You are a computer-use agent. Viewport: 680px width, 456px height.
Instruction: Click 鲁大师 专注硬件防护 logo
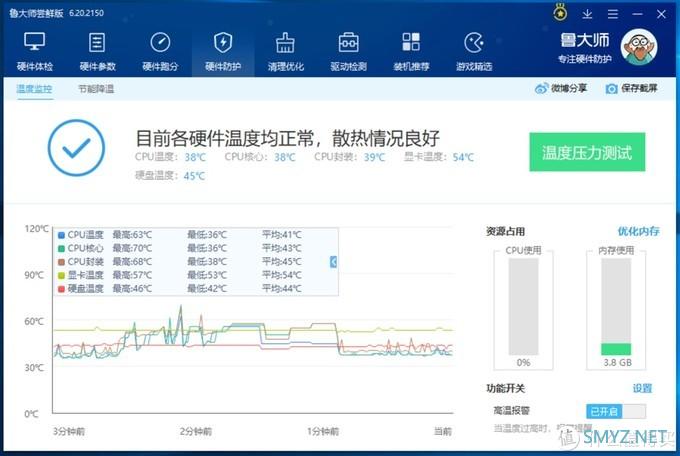click(585, 48)
